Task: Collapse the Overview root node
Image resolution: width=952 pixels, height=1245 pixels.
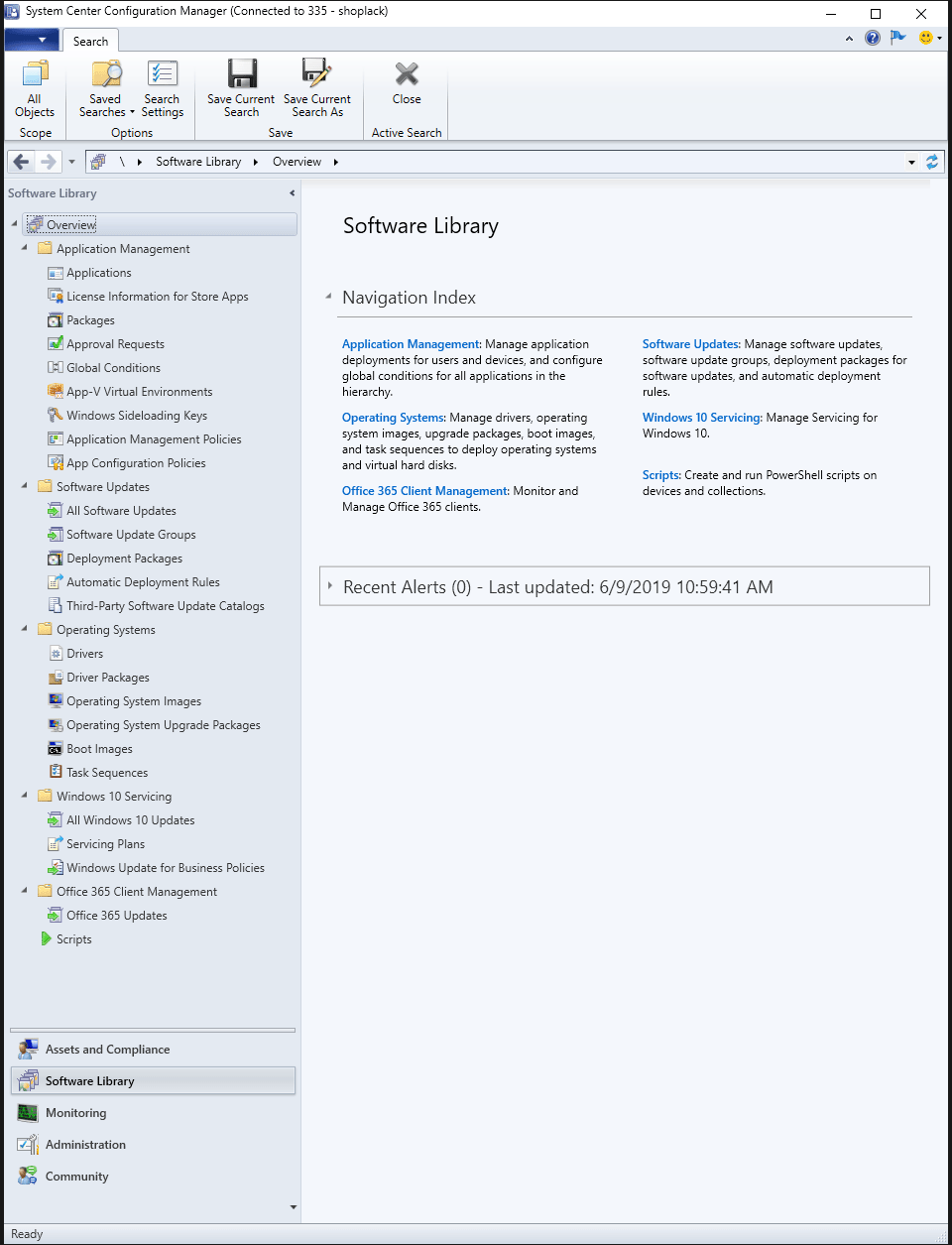Action: (x=15, y=224)
